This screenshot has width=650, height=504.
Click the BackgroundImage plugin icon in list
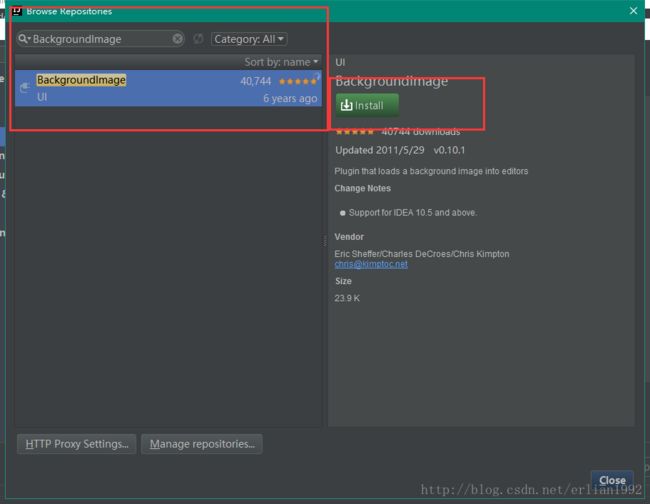25,87
